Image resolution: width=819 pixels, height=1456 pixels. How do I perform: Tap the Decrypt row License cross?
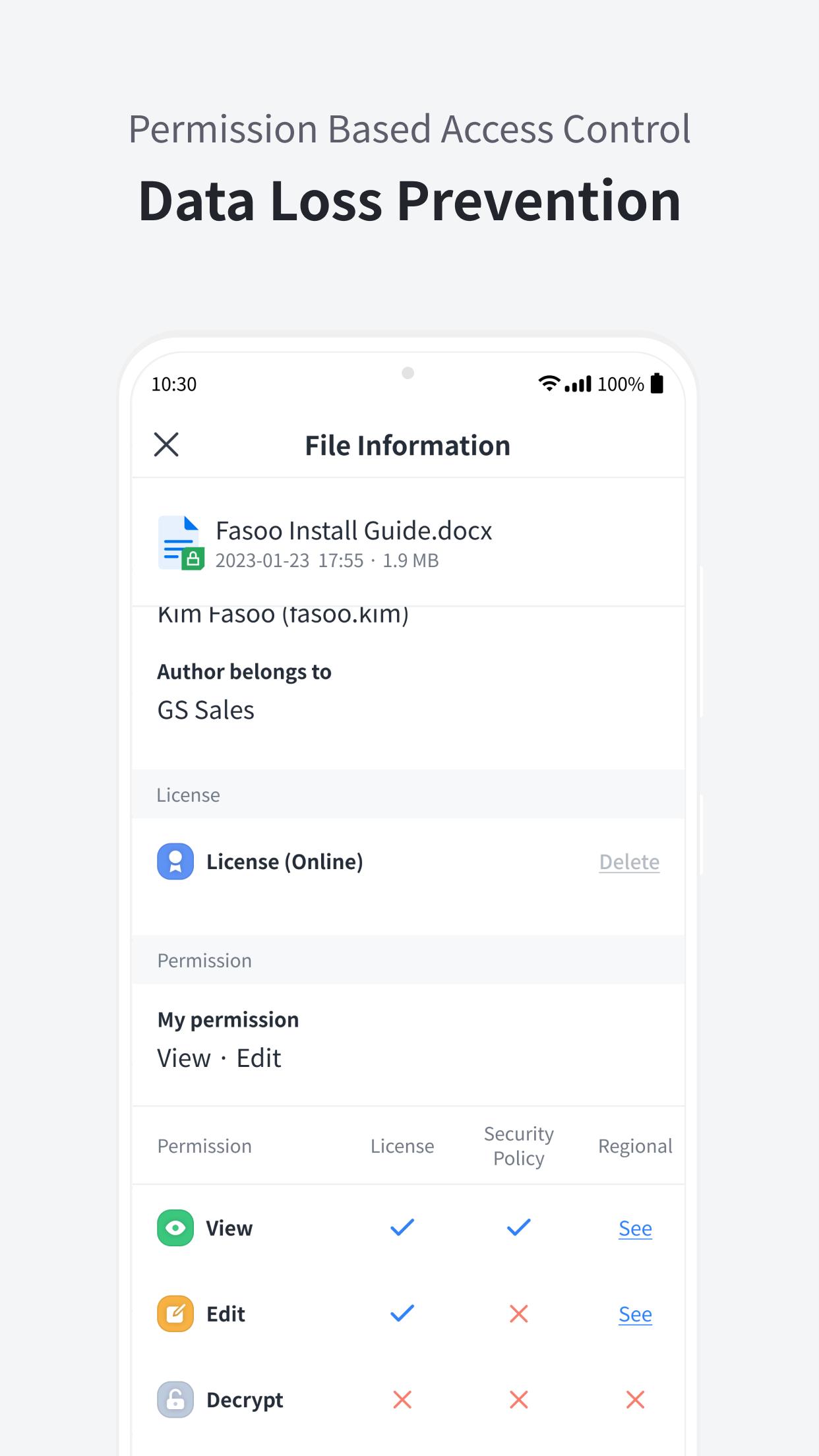[402, 1399]
